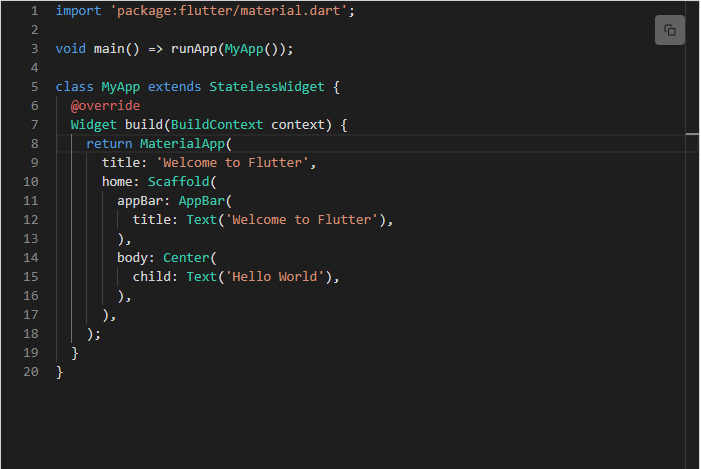Click the void keyword on line 3
This screenshot has height=469, width=701.
coord(71,49)
